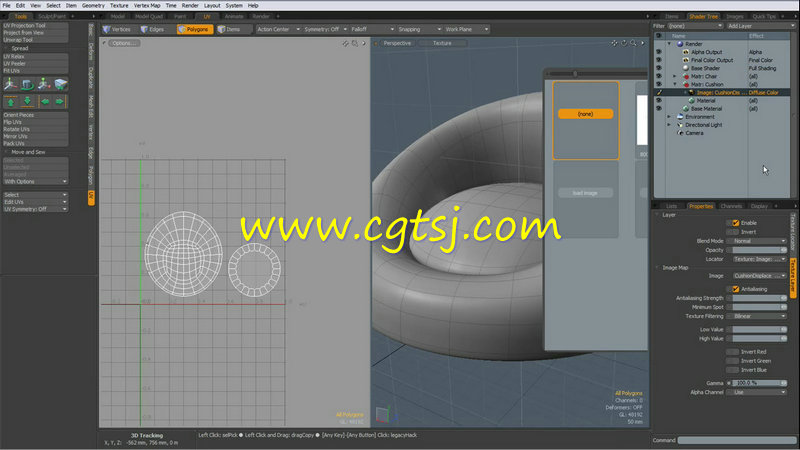Check the Invert Blue checkbox

tap(735, 370)
